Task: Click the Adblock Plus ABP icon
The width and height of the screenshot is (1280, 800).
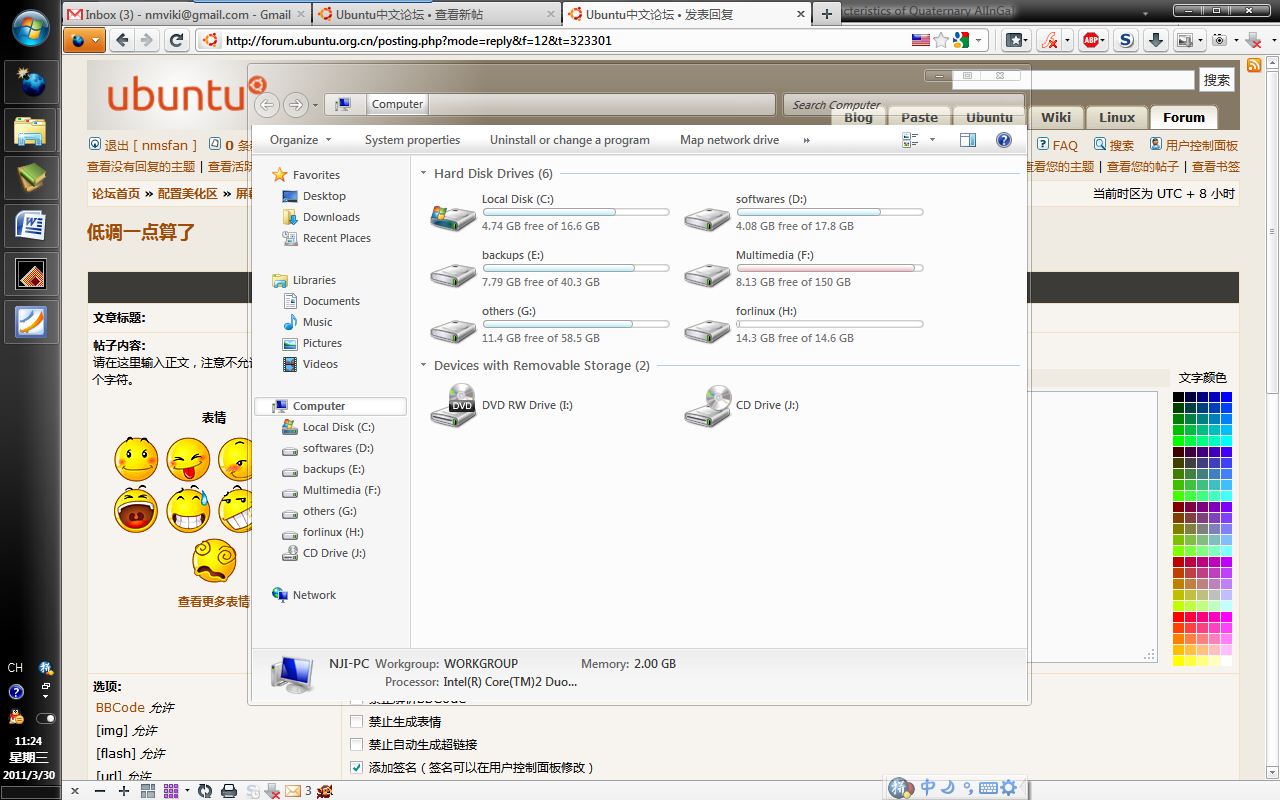Action: click(1092, 40)
